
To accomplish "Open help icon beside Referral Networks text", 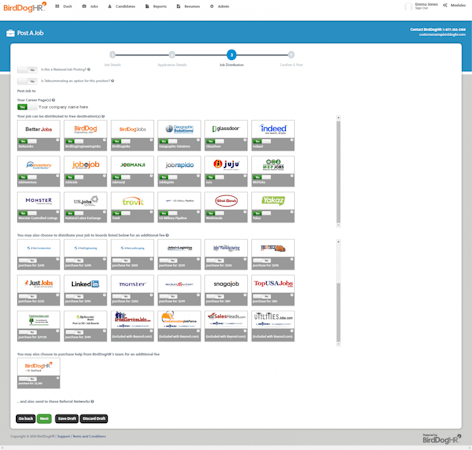I will tap(92, 402).
